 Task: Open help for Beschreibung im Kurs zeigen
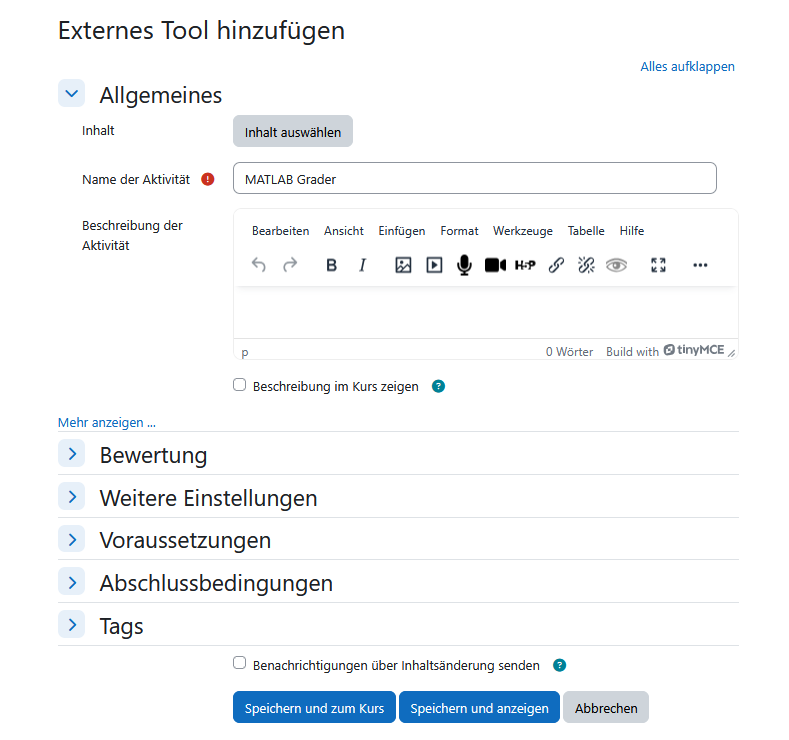(438, 386)
